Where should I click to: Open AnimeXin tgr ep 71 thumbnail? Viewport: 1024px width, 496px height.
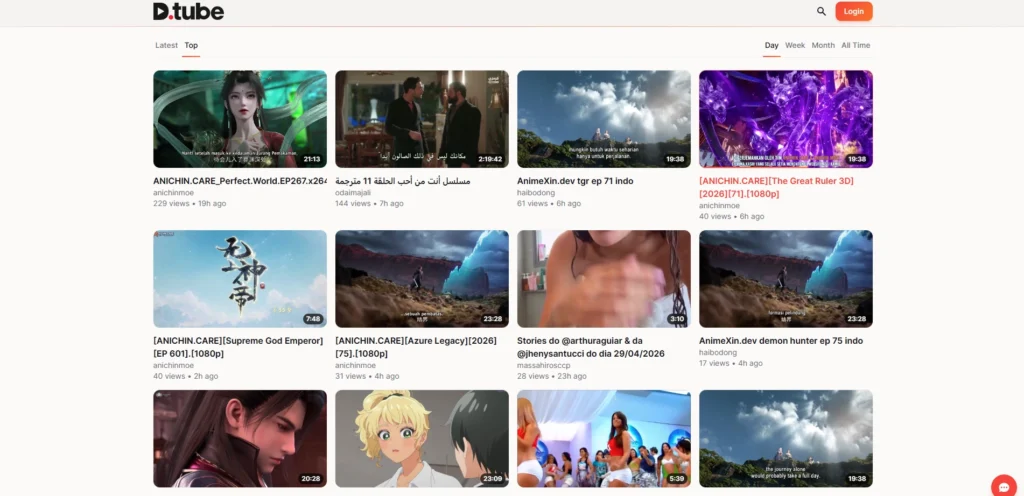(603, 119)
